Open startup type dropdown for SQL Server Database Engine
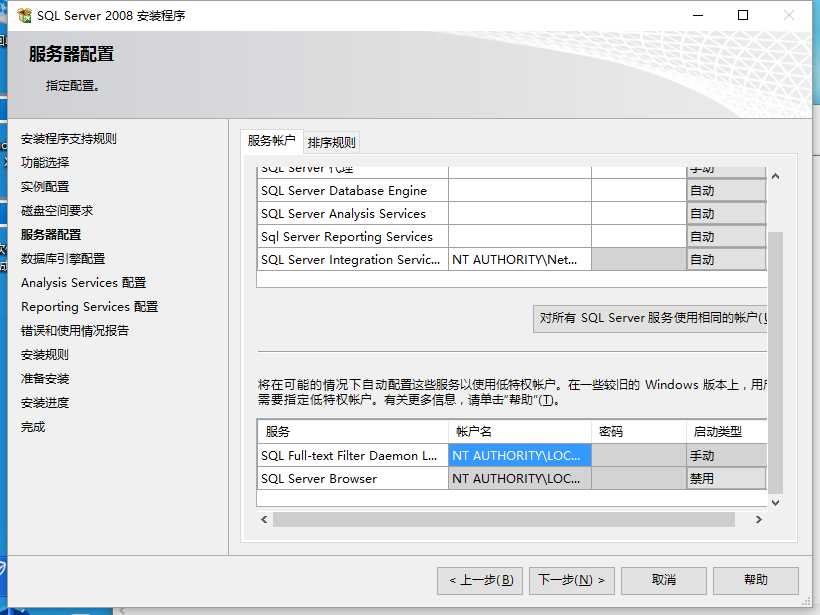 [726, 191]
